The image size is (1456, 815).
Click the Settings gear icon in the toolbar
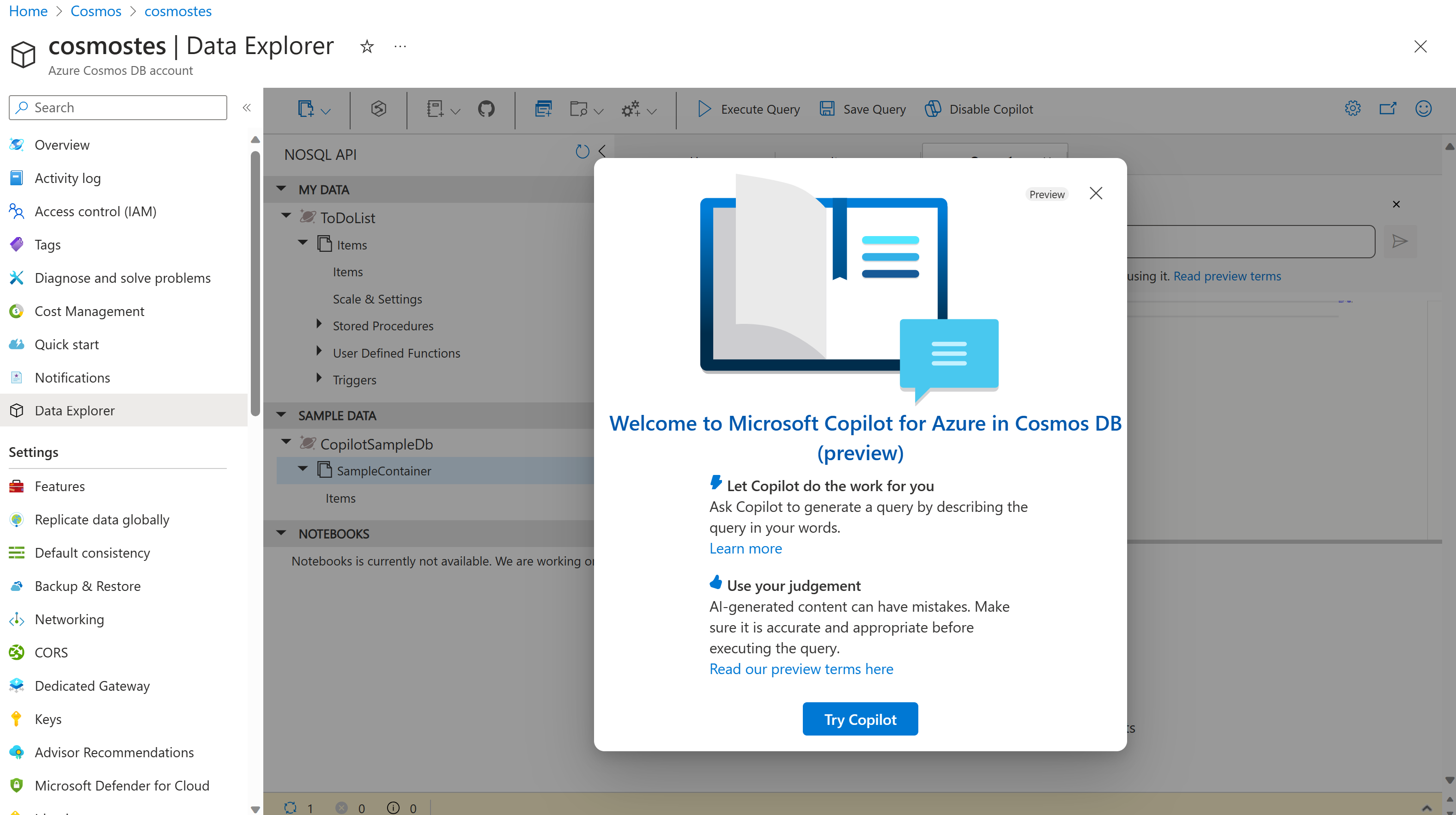[1352, 109]
